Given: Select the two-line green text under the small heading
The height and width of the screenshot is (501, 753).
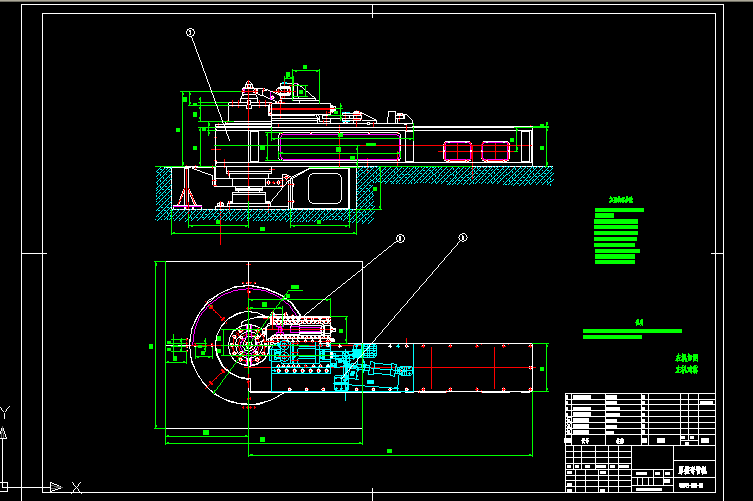Looking at the screenshot, I should pyautogui.click(x=630, y=333).
